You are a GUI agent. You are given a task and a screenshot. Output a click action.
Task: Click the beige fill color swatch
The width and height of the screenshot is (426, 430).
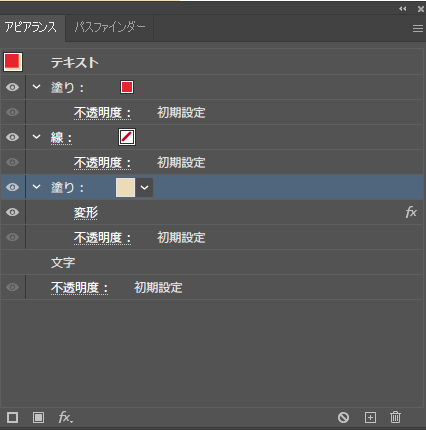click(125, 187)
